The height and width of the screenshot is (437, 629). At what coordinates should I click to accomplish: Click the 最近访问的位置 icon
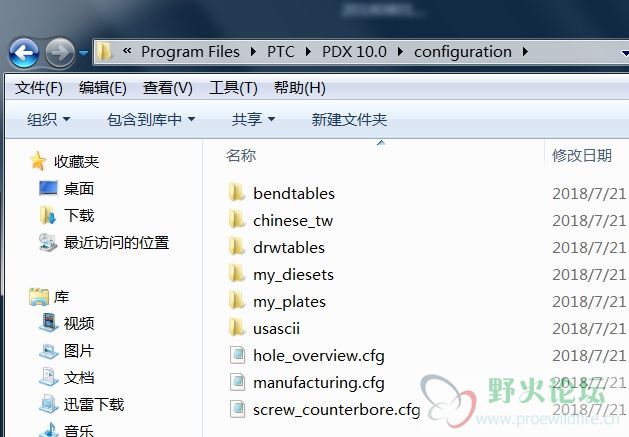pyautogui.click(x=48, y=242)
